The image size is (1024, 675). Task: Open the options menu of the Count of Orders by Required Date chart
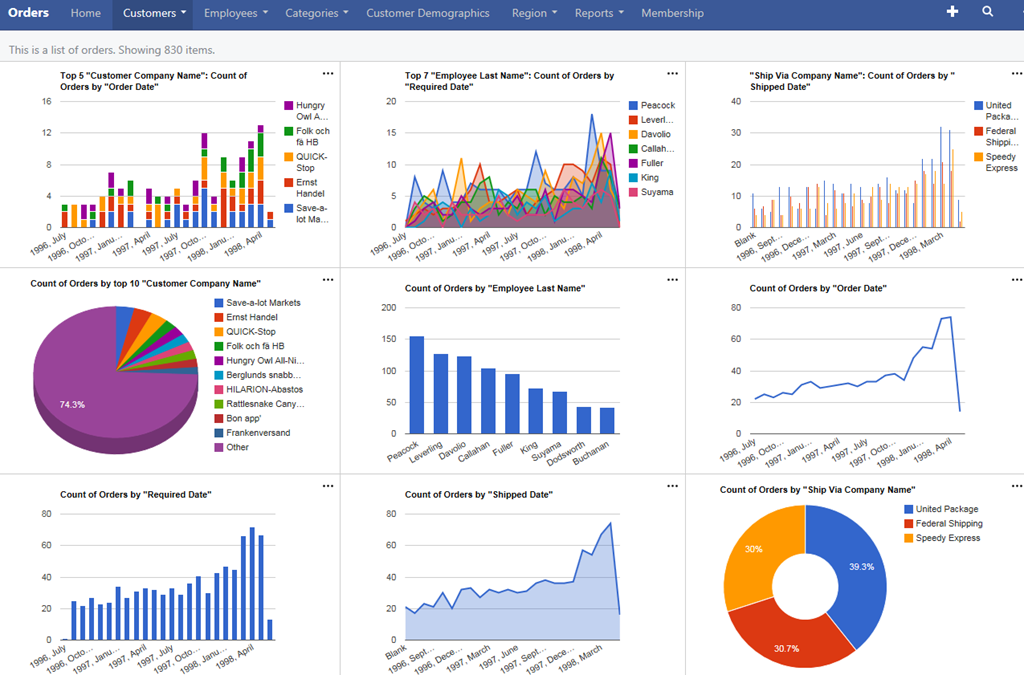328,486
